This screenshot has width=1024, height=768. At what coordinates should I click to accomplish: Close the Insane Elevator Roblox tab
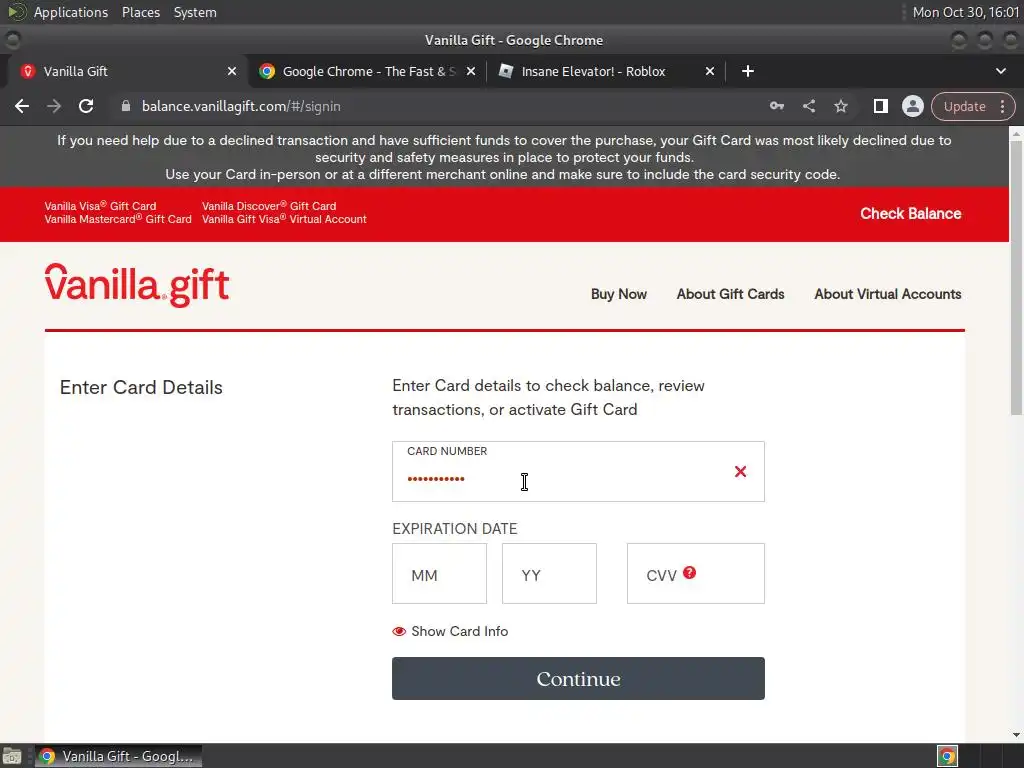click(x=710, y=71)
